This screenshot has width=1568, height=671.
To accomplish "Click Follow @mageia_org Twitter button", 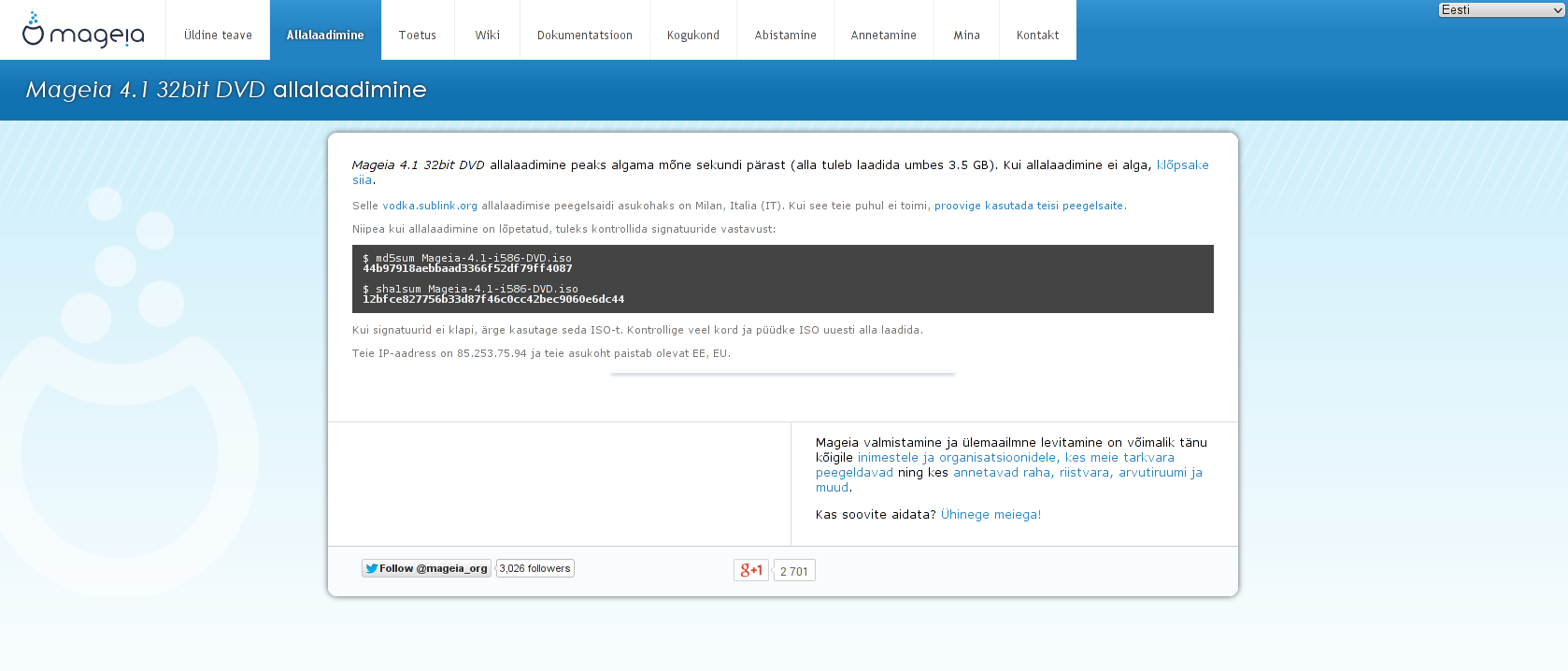I will coord(426,568).
